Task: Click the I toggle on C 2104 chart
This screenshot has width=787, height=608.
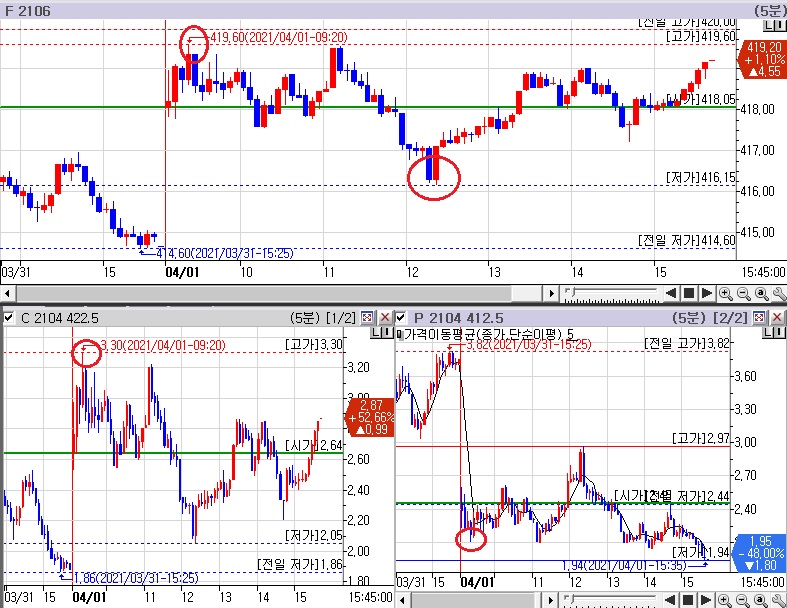Action: click(387, 332)
